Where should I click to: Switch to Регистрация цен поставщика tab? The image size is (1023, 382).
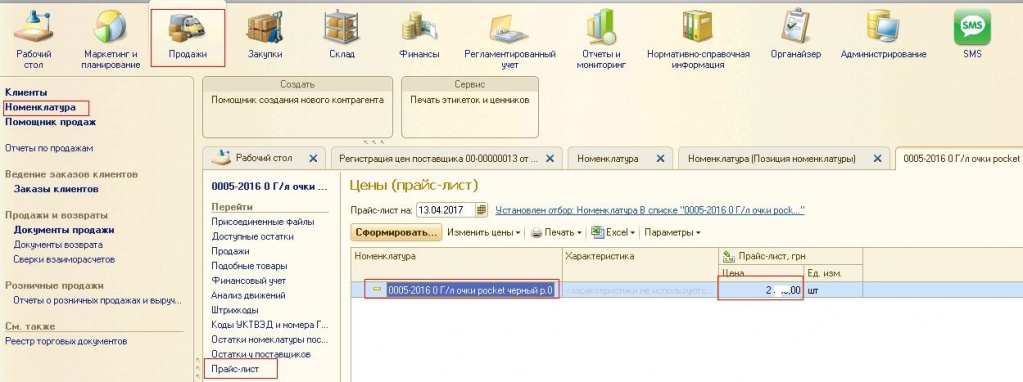pyautogui.click(x=446, y=158)
